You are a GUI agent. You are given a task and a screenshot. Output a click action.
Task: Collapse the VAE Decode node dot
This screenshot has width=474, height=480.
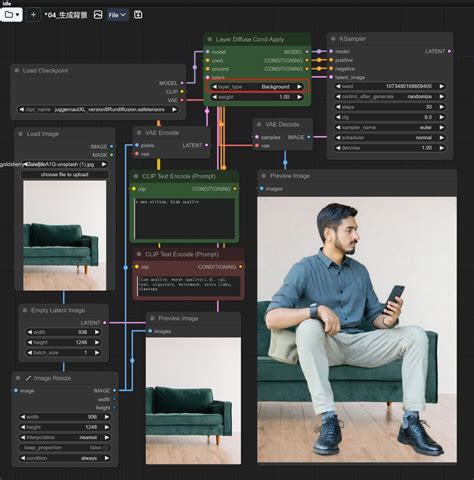pos(259,124)
